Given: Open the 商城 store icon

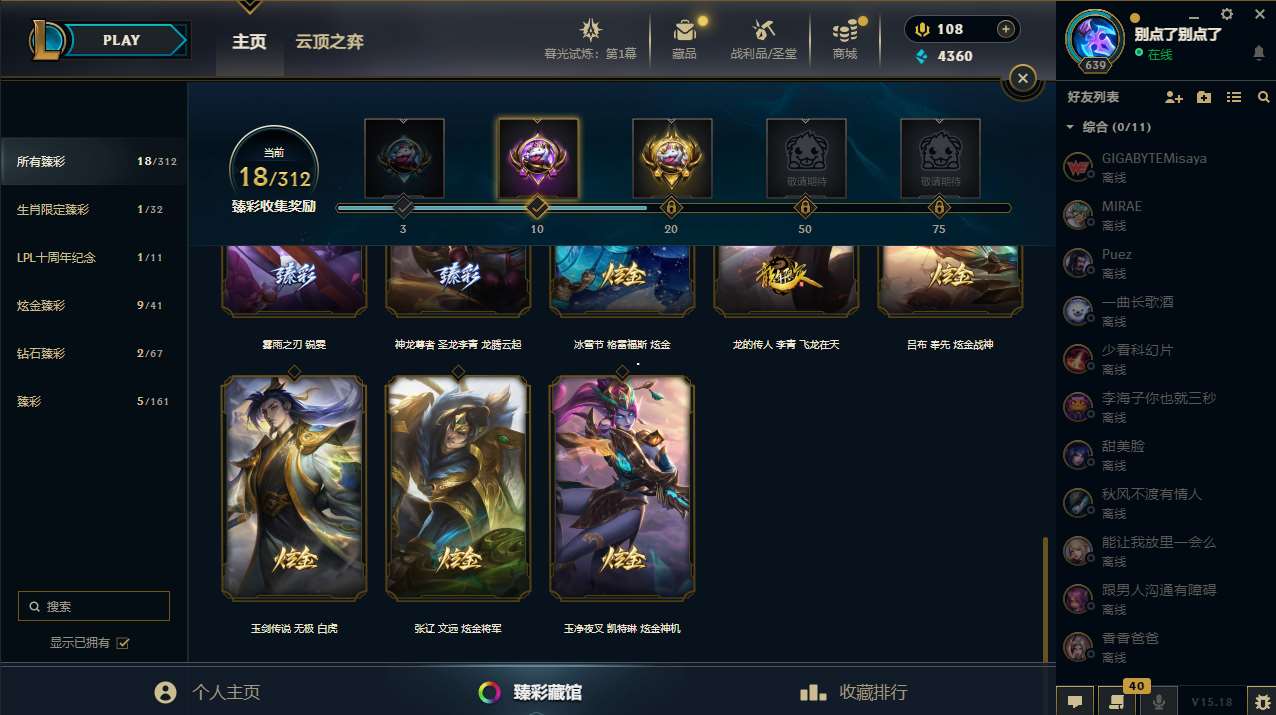Looking at the screenshot, I should coord(846,30).
